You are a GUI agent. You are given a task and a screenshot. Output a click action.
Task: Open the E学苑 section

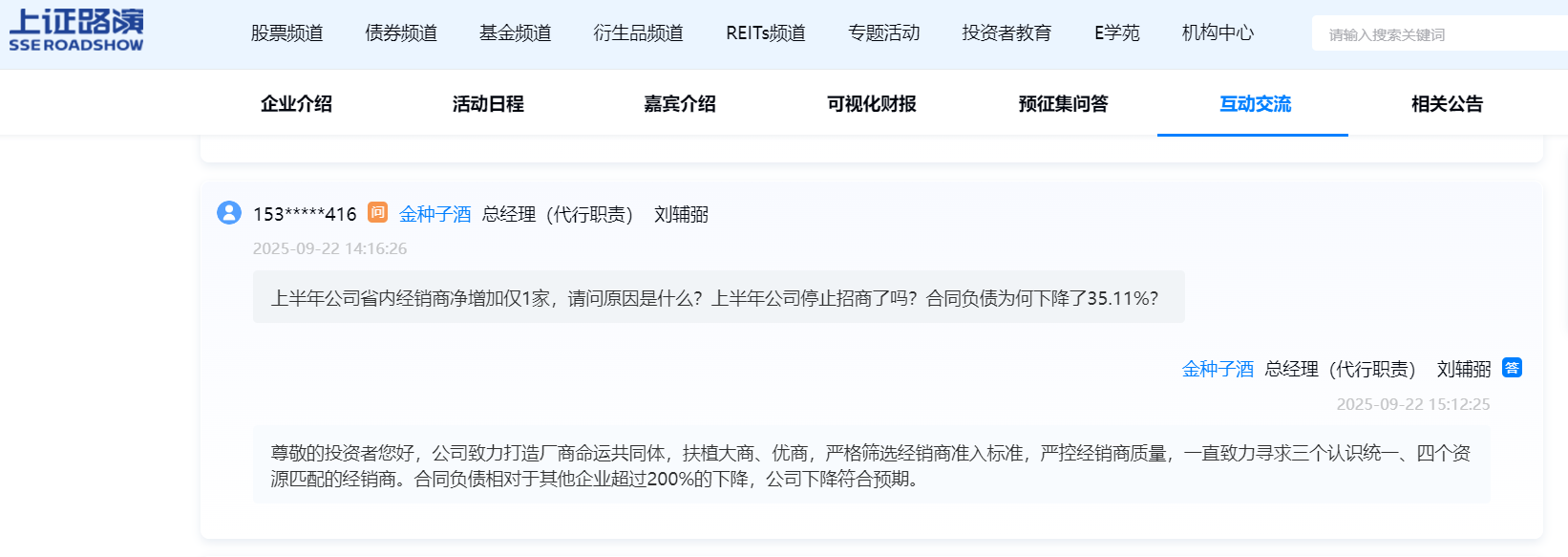pos(1116,33)
